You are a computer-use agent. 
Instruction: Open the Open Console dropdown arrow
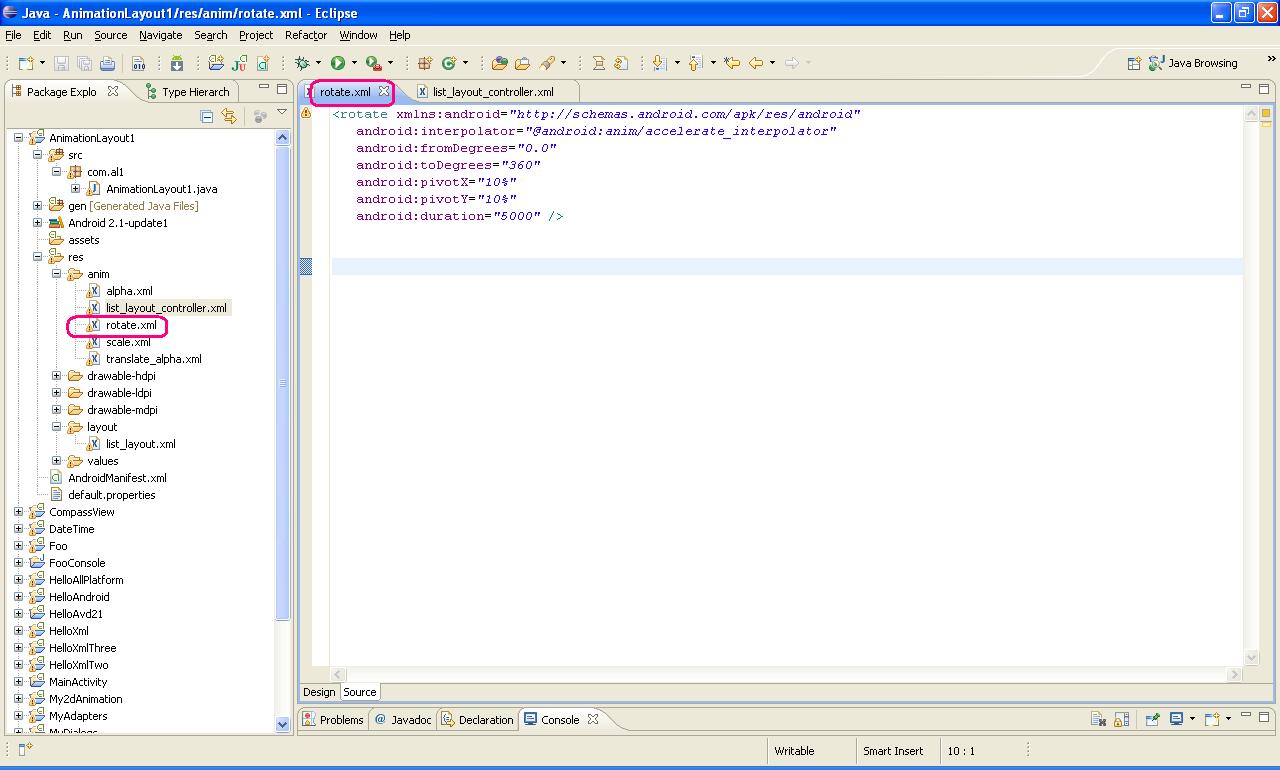point(1228,719)
